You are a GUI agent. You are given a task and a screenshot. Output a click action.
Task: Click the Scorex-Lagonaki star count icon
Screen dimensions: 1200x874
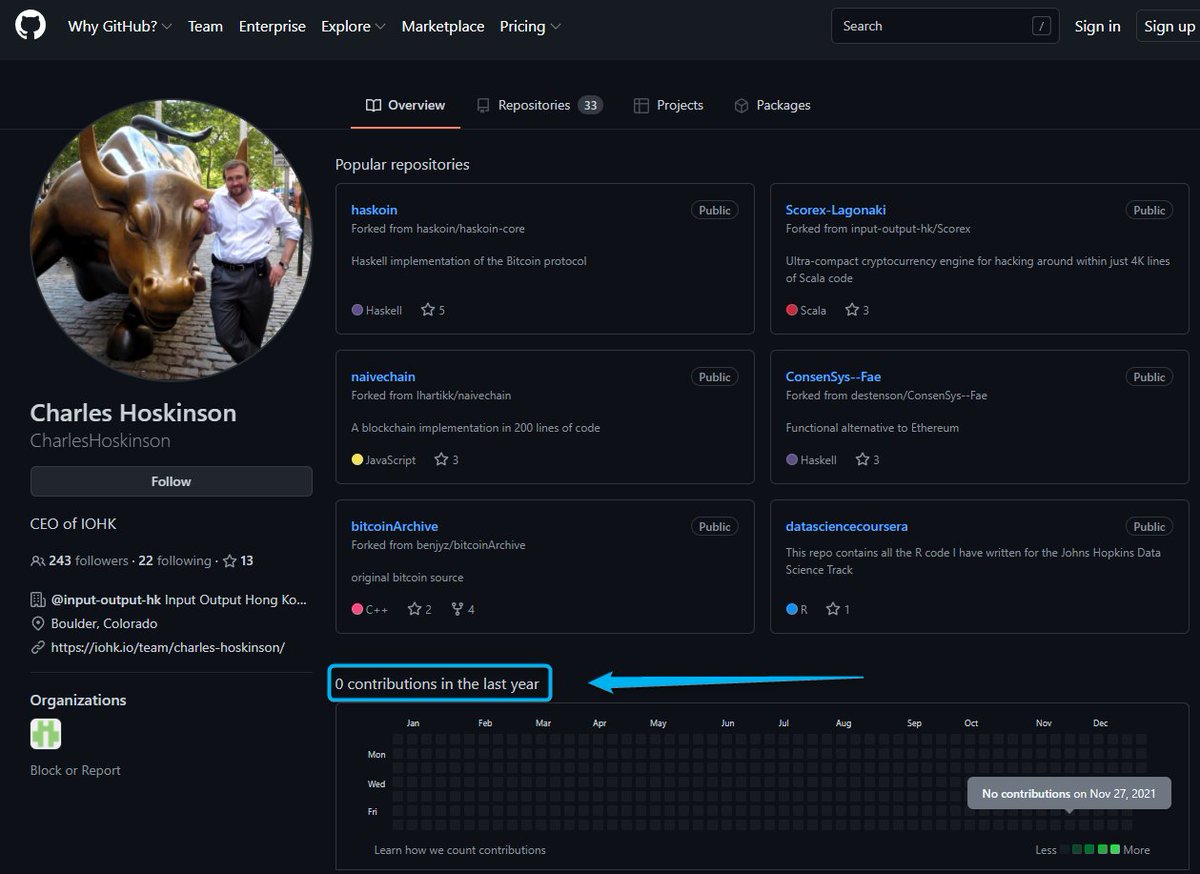point(852,310)
